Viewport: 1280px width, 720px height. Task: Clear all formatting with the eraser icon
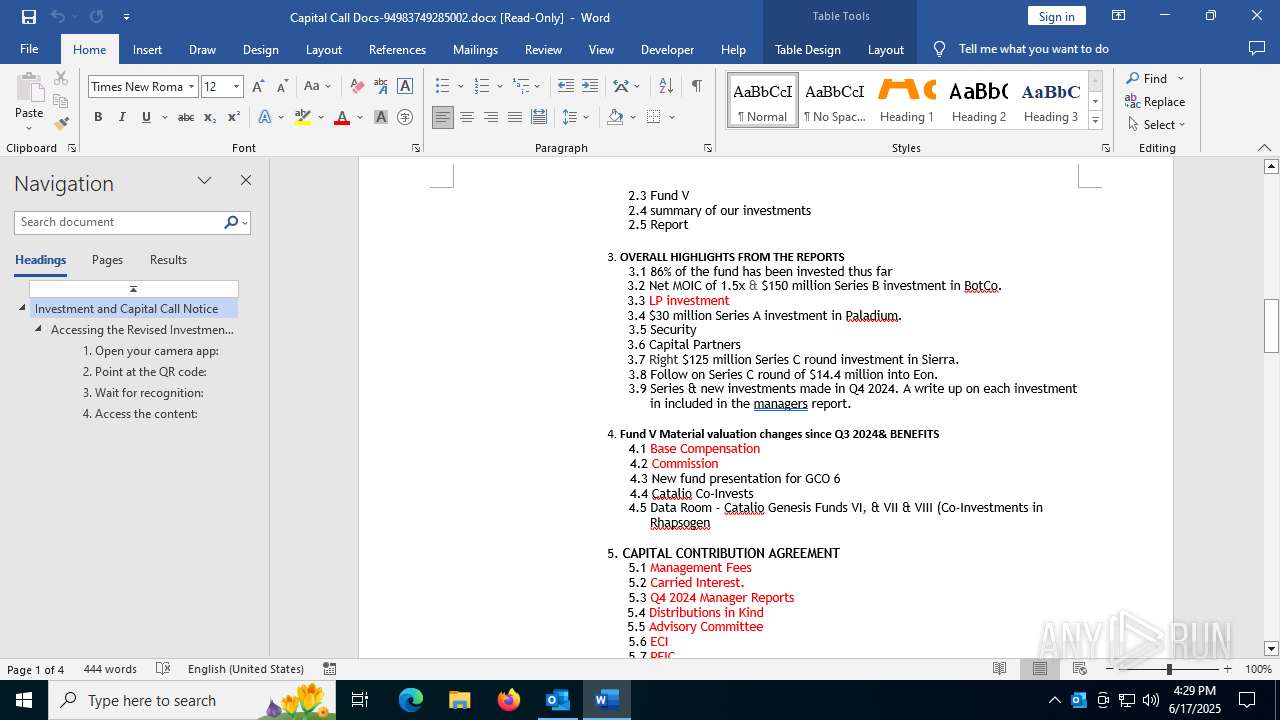pos(357,87)
